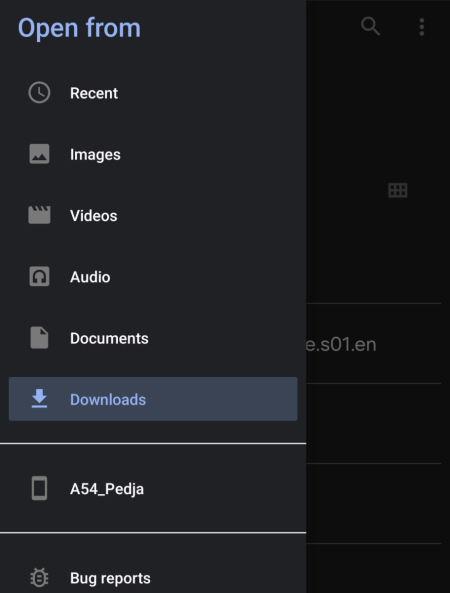Open Bug reports location
The image size is (450, 593).
tap(153, 577)
